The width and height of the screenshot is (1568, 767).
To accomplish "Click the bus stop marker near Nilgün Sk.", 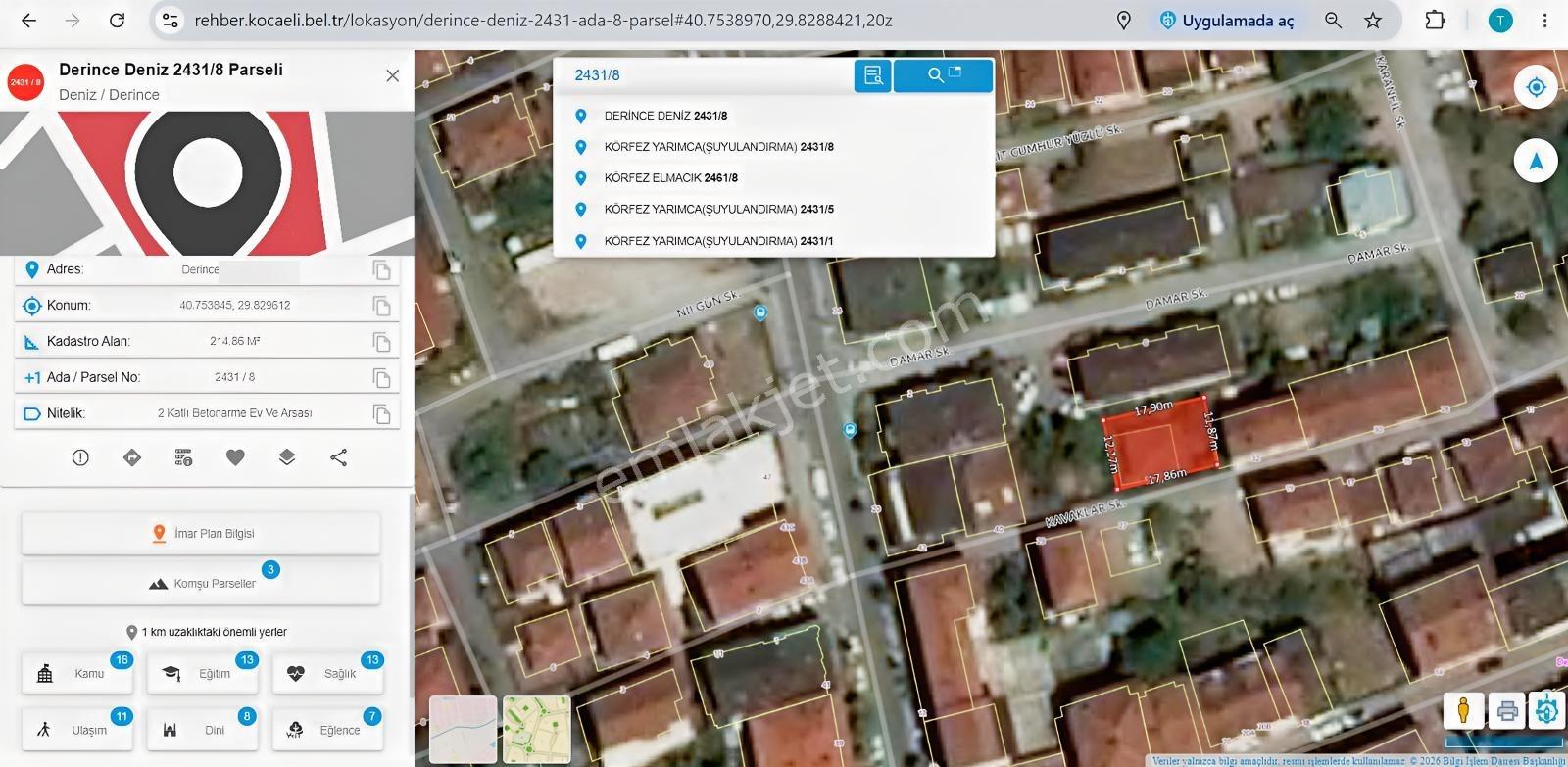I will click(x=760, y=312).
